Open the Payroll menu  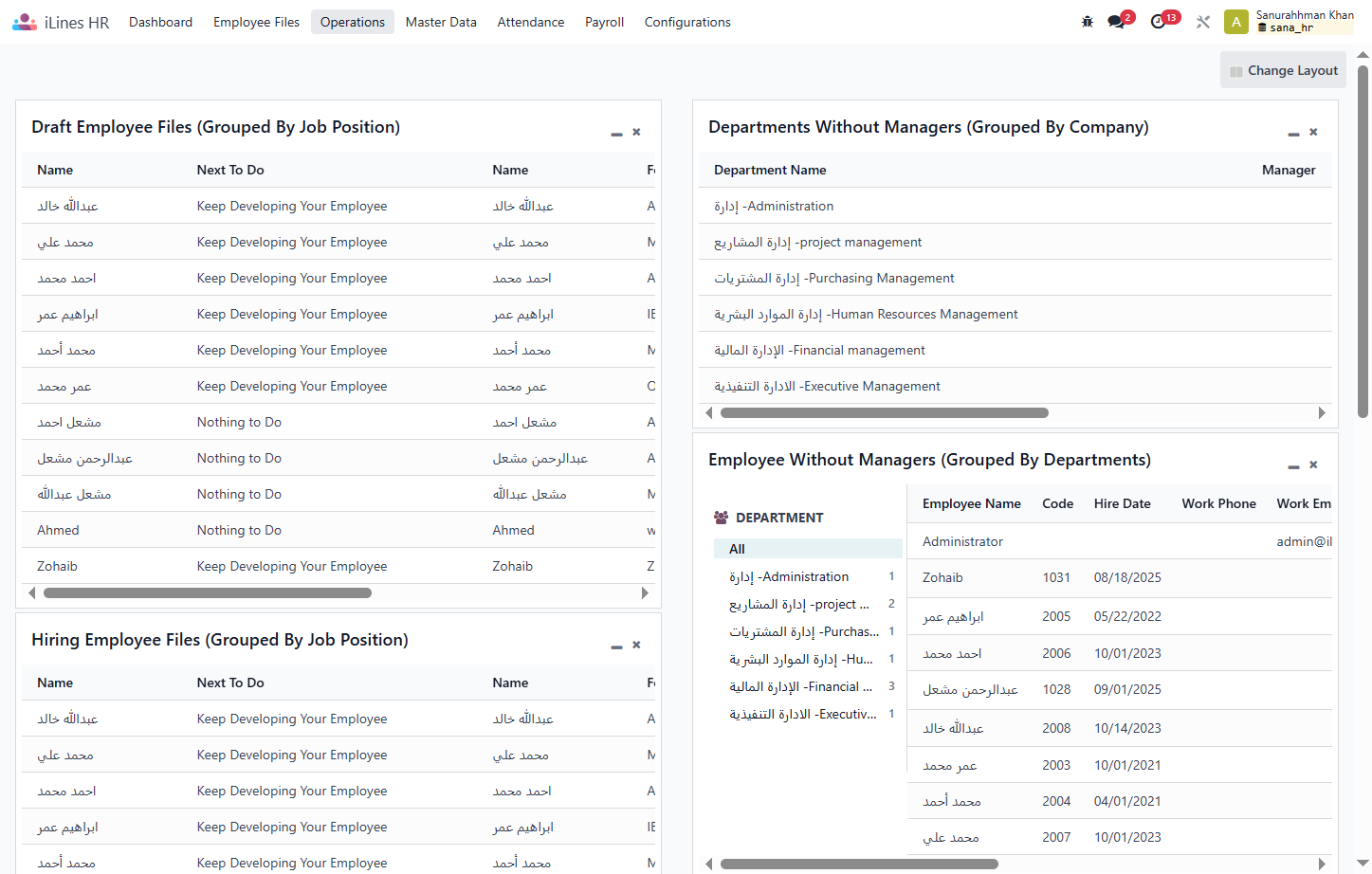(x=604, y=22)
